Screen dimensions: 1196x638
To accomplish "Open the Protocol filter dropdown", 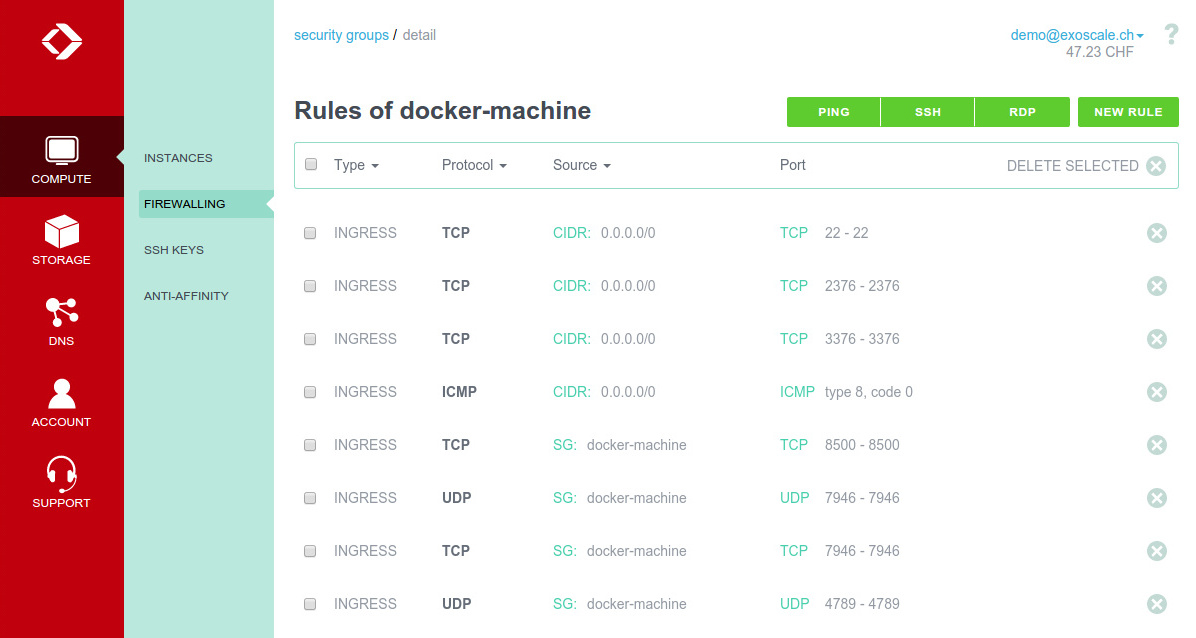I will (x=474, y=164).
